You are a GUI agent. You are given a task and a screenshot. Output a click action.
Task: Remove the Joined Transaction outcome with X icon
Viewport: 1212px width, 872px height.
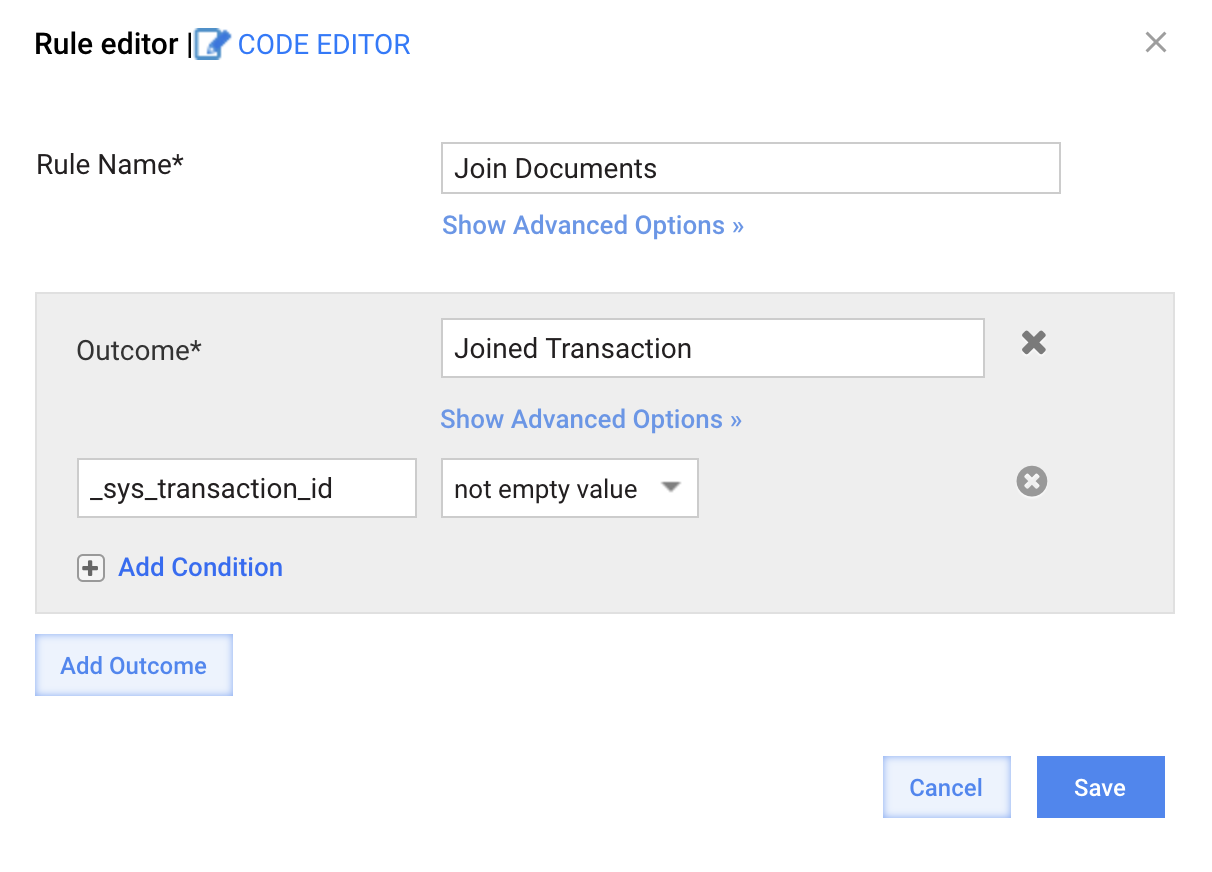coord(1034,343)
